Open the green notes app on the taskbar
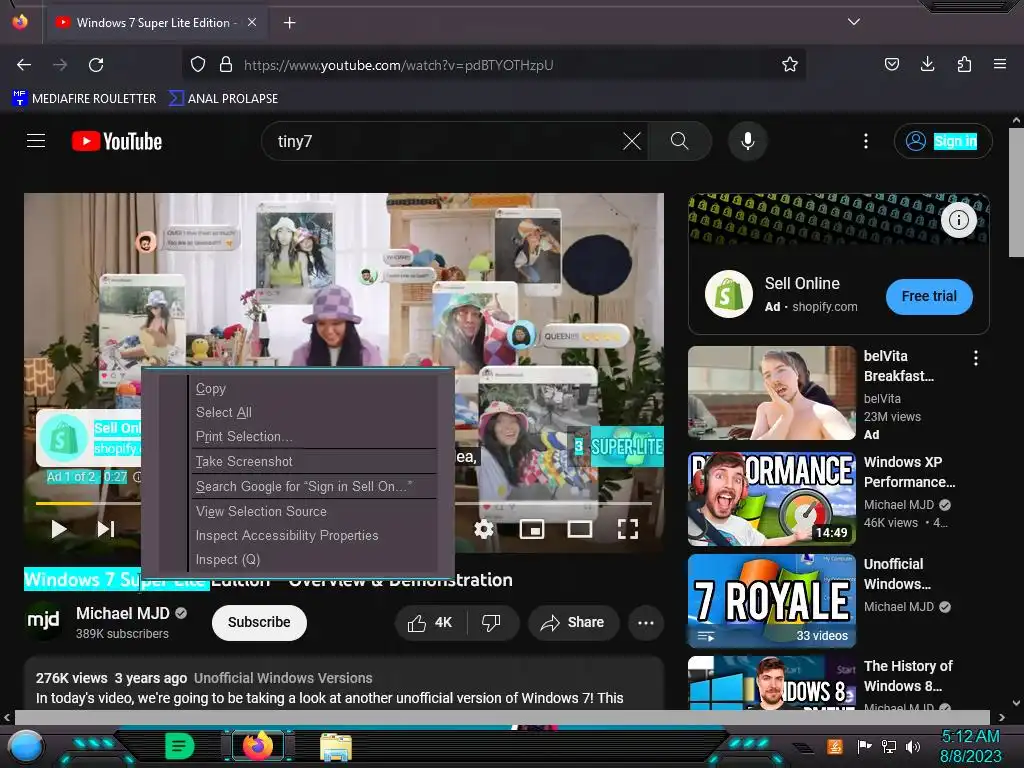Screen dimensions: 1024x768 pos(180,746)
